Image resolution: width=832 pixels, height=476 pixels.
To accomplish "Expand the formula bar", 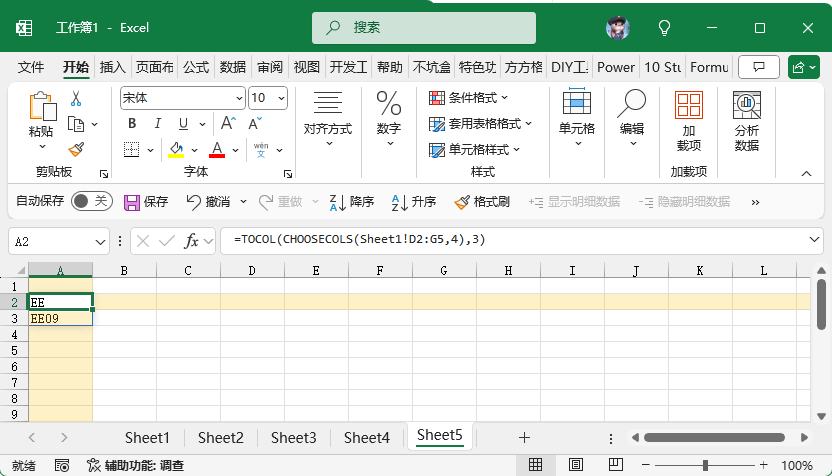I will (x=814, y=240).
